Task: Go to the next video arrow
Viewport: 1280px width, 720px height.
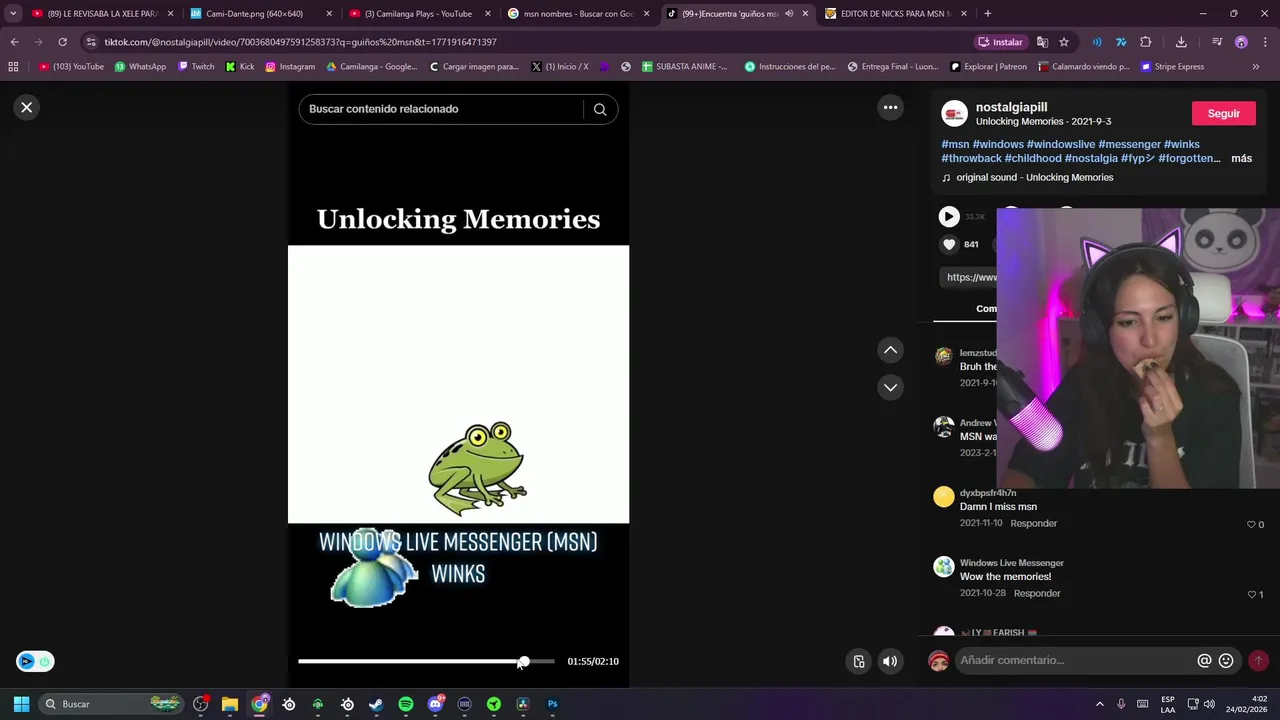Action: (x=890, y=387)
